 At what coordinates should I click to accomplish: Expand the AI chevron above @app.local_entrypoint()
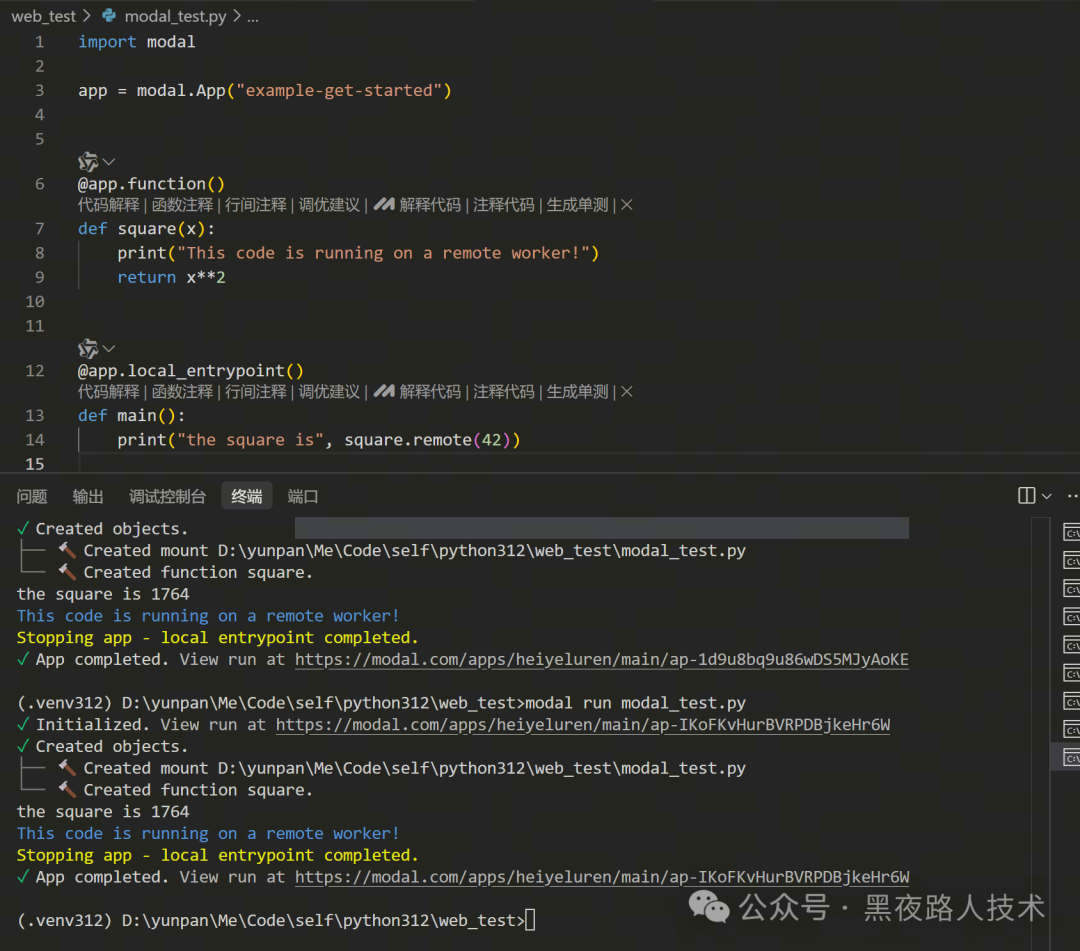point(109,348)
